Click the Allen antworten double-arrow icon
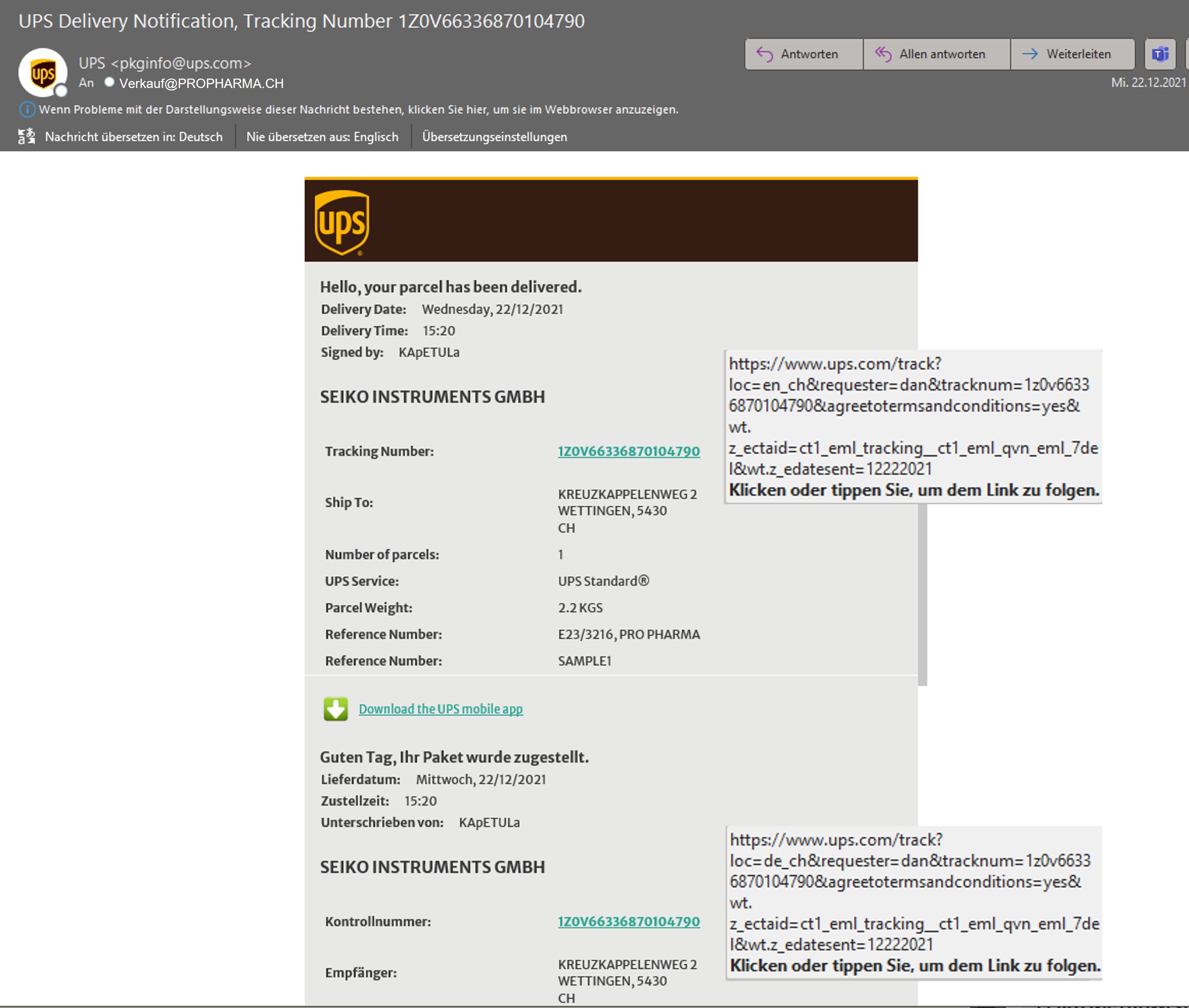 [883, 54]
